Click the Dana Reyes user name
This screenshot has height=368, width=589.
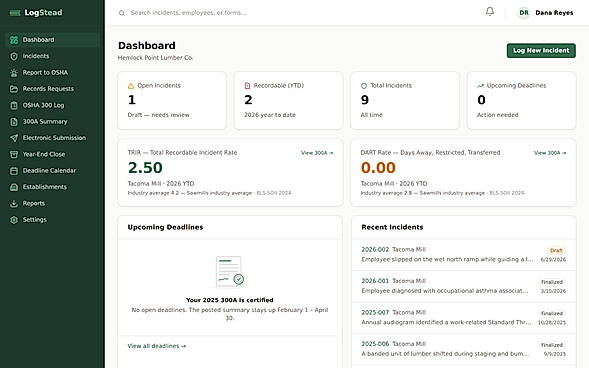tap(554, 13)
